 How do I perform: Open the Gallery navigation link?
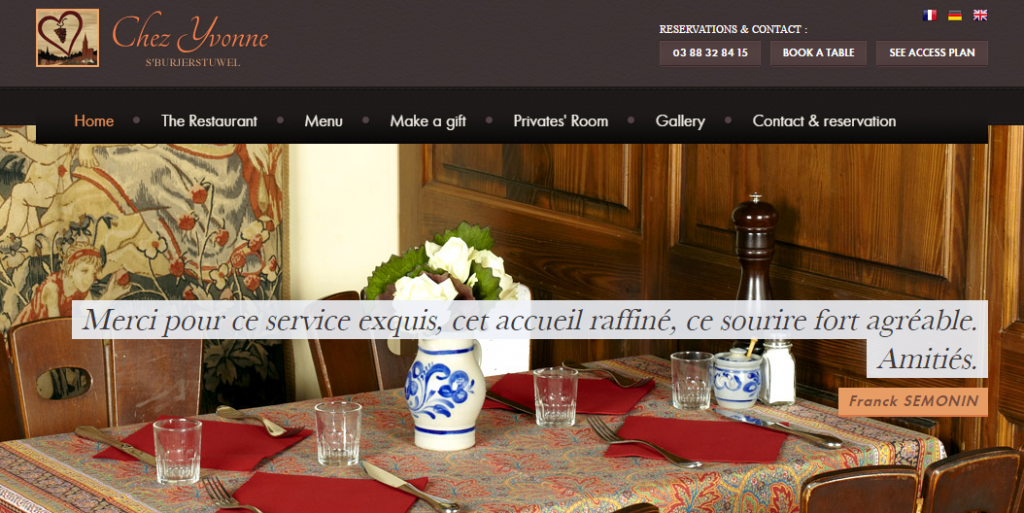[680, 121]
